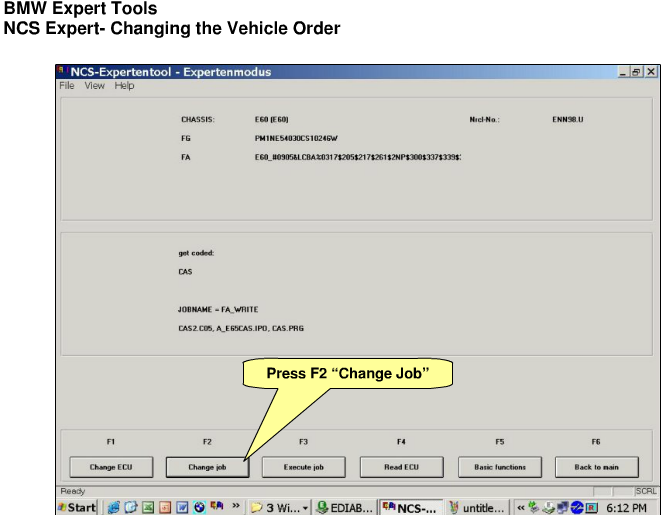Click the 'get coded:' label
Image resolution: width=661 pixels, height=515 pixels.
point(196,253)
